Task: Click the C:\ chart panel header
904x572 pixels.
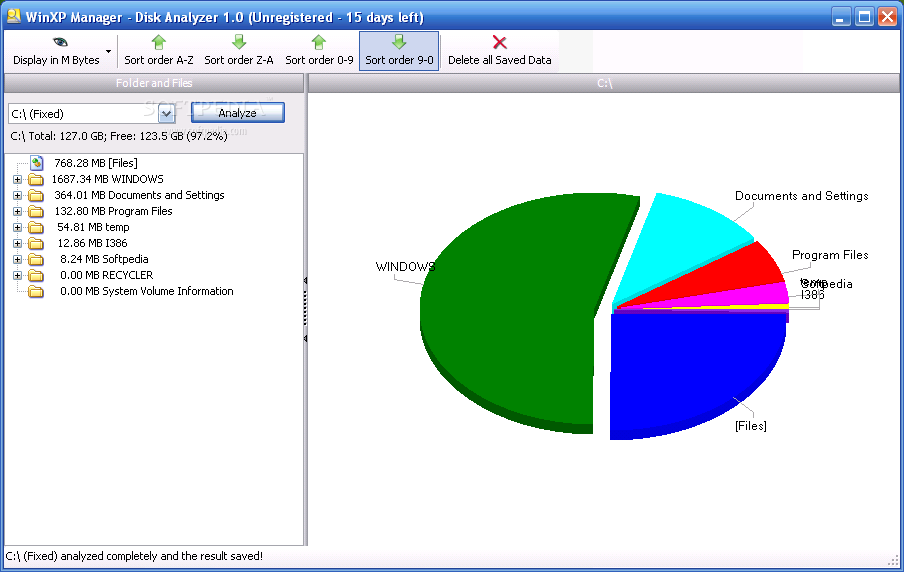Action: 604,84
